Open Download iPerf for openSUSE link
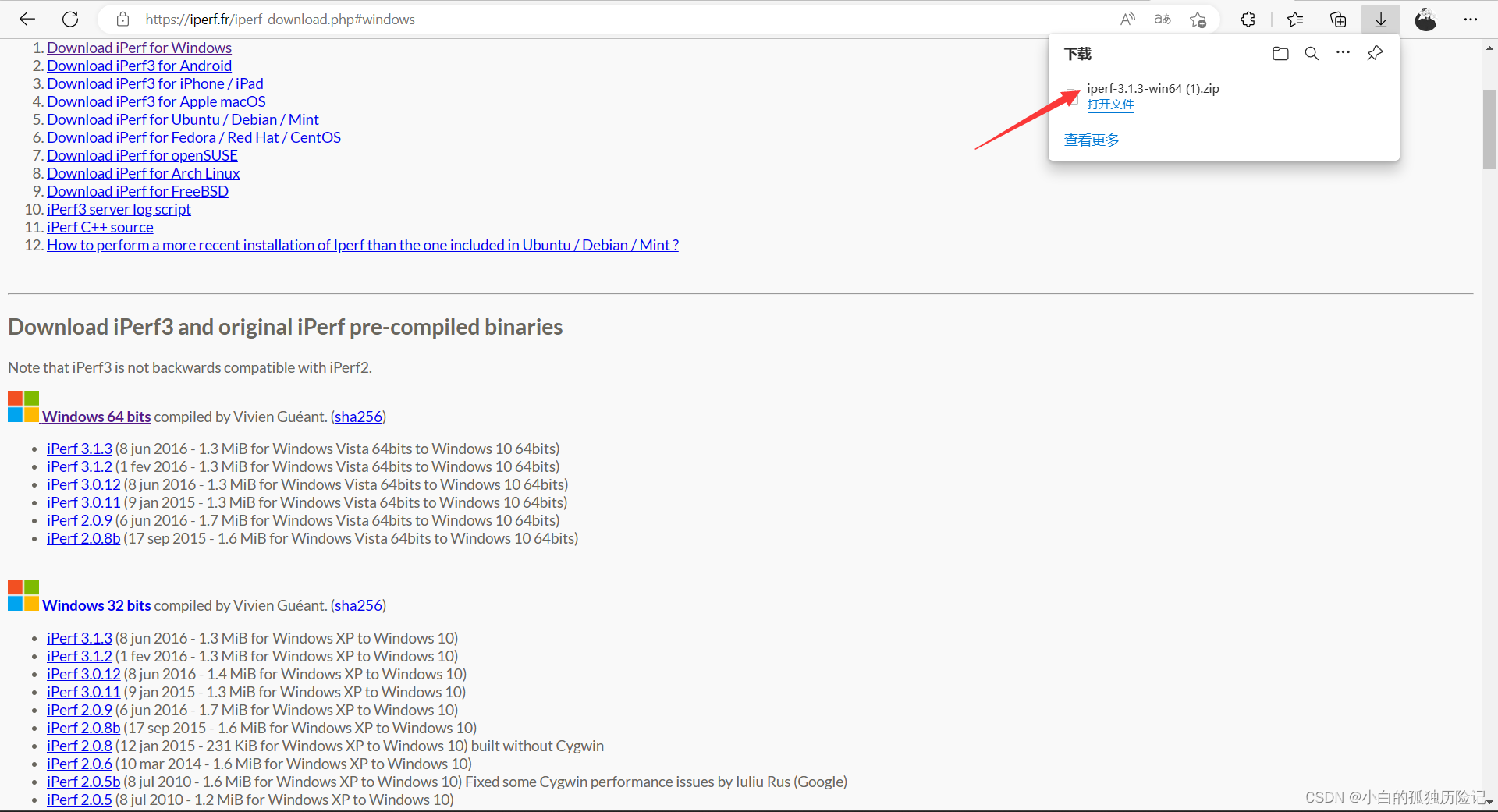This screenshot has height=812, width=1498. (142, 155)
